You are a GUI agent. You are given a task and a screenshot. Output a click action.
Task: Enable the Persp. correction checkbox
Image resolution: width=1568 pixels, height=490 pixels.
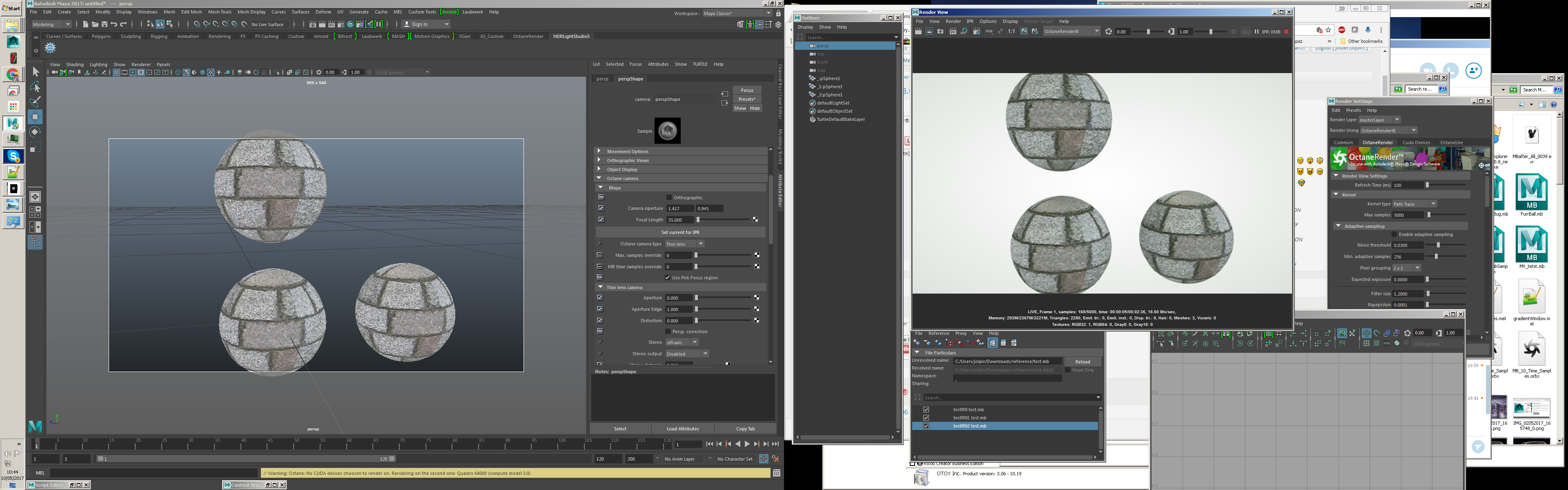(x=668, y=332)
